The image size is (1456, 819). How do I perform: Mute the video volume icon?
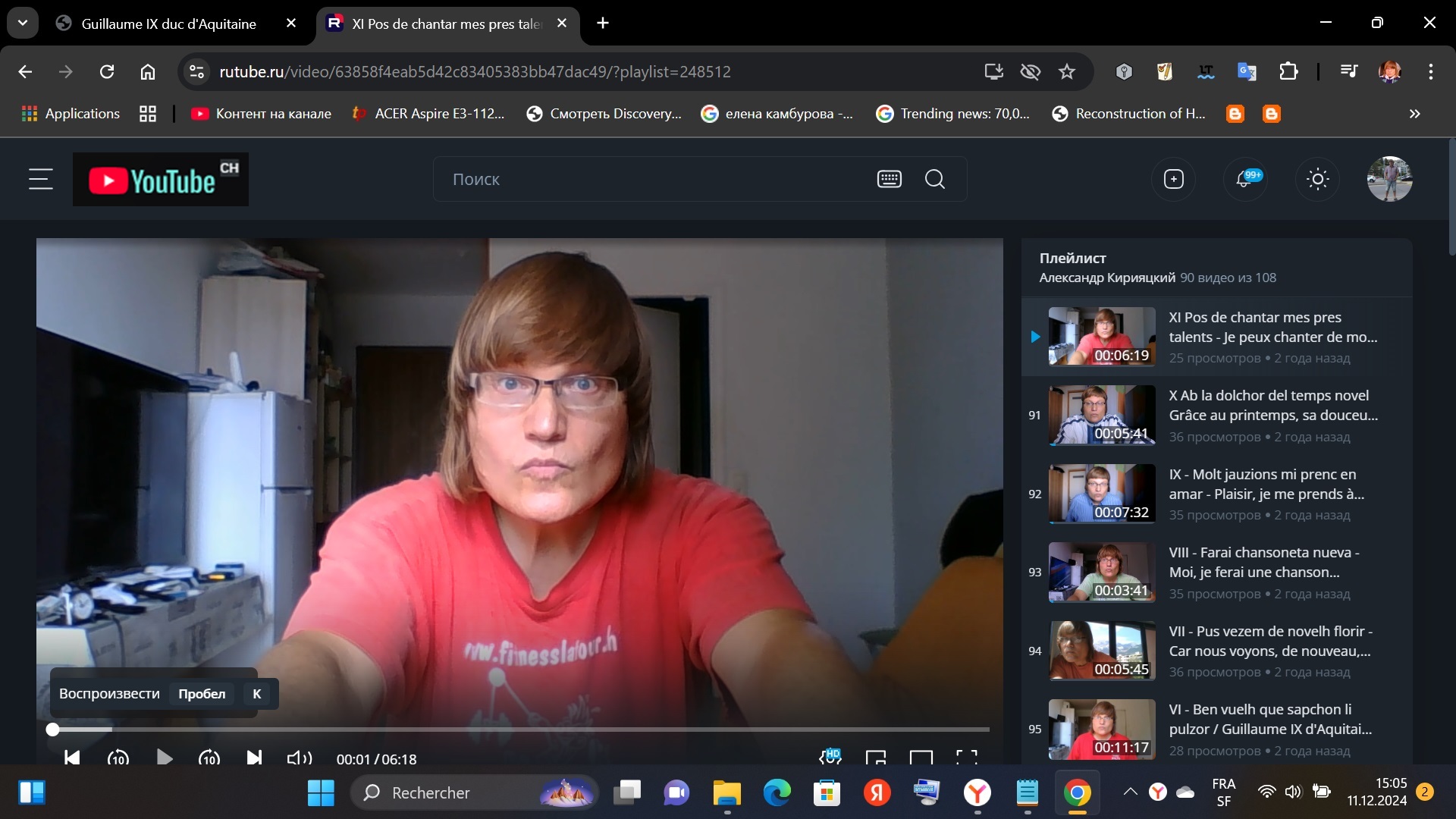click(299, 758)
